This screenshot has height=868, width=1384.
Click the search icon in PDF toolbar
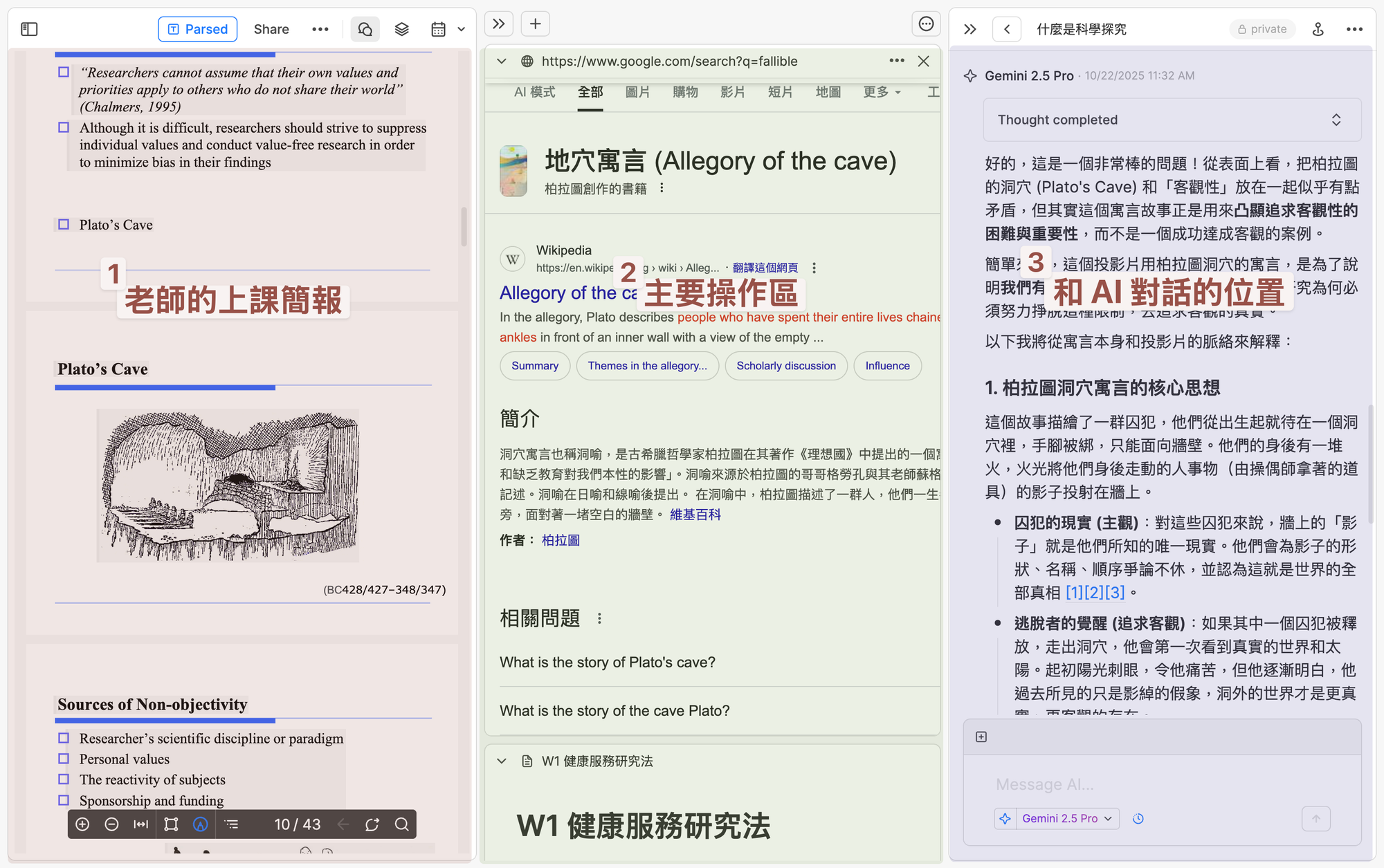point(402,824)
